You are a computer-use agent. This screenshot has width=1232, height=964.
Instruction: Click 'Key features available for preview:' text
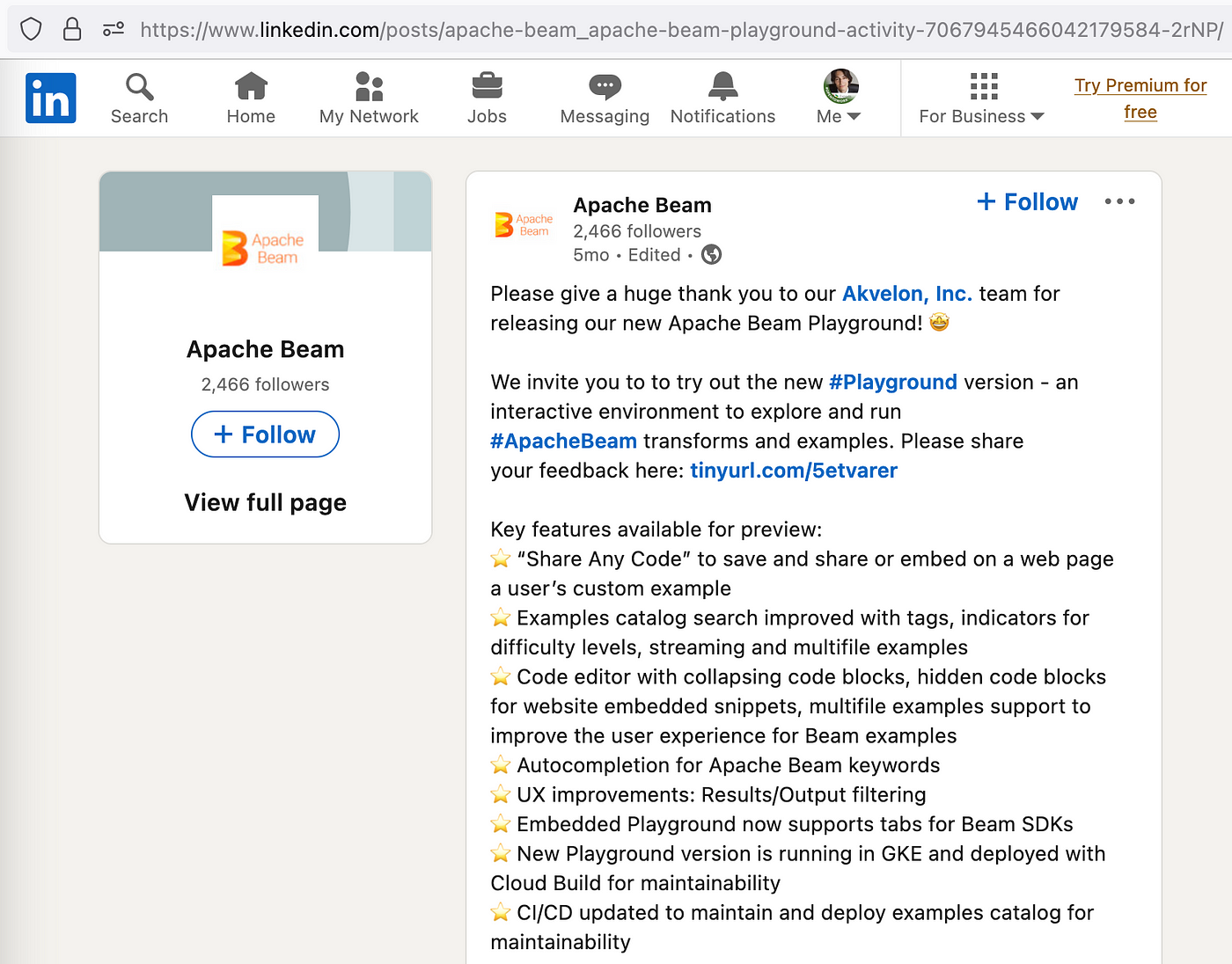coord(656,529)
